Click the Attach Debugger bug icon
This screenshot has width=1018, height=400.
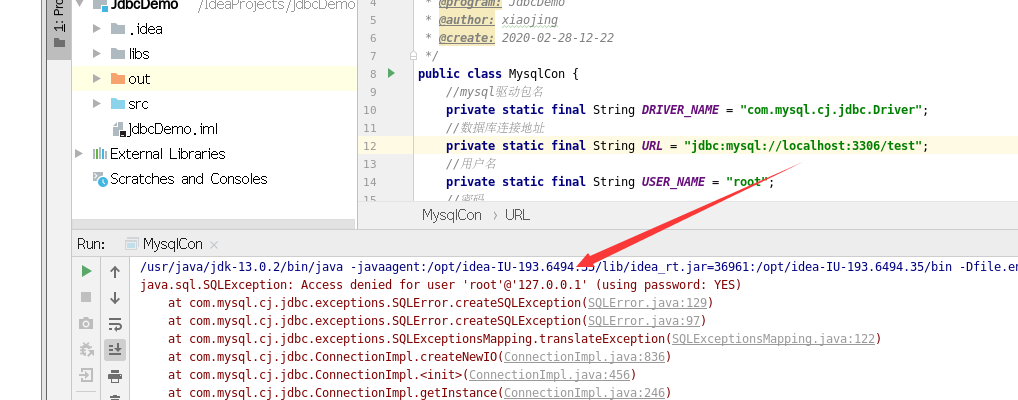point(86,349)
